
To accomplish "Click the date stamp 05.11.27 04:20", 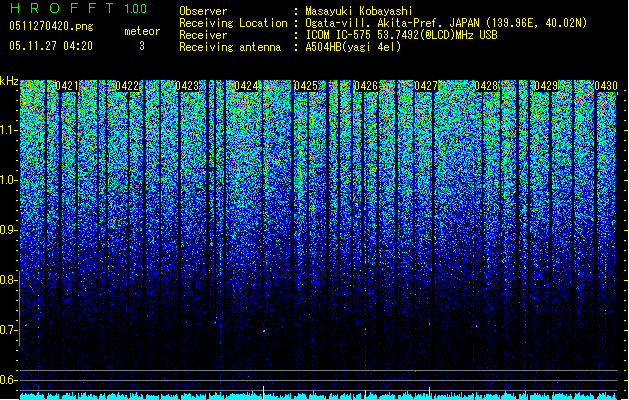I will (51, 46).
